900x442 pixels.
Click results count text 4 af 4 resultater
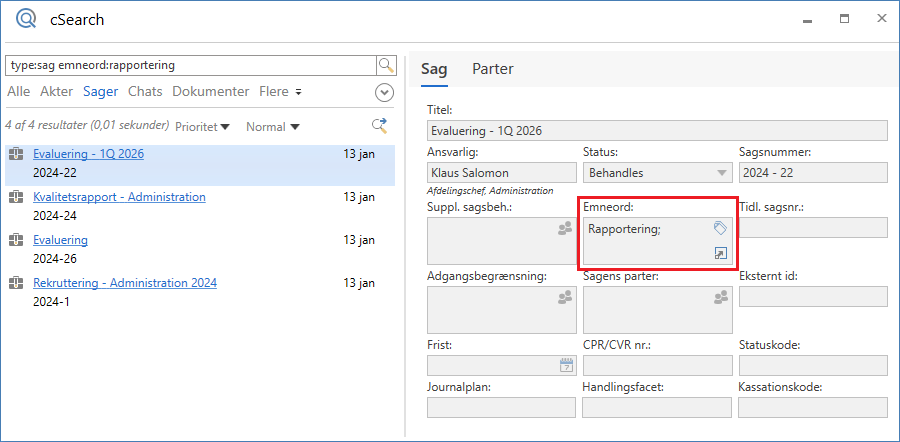coord(87,125)
